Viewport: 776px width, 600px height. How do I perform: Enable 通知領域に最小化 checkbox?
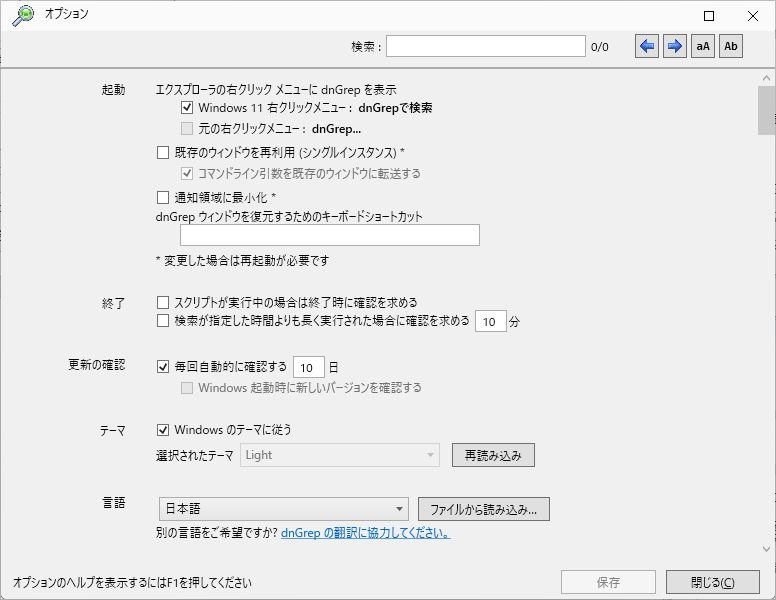point(163,198)
